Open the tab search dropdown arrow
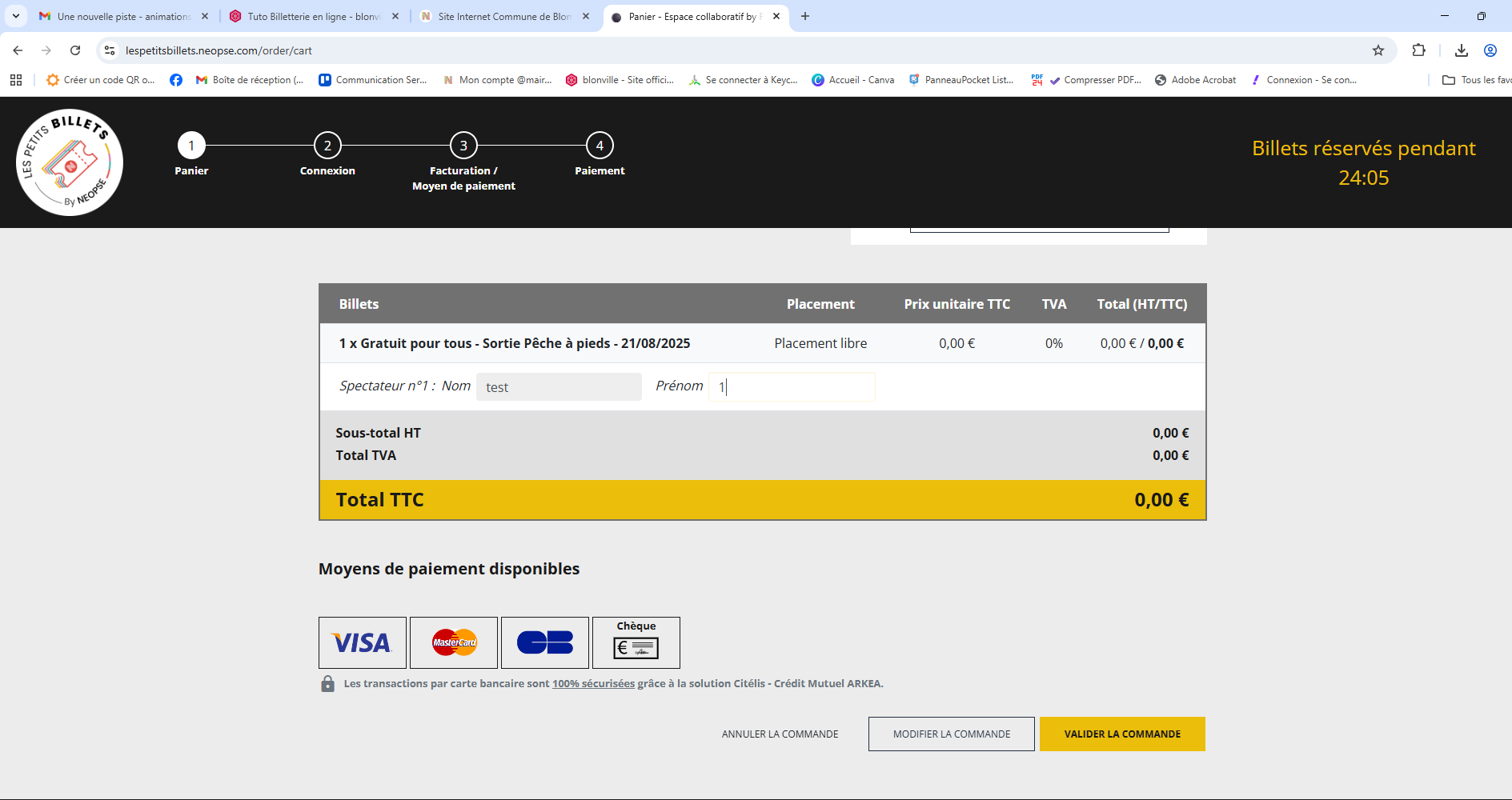Viewport: 1512px width, 800px height. (x=16, y=16)
